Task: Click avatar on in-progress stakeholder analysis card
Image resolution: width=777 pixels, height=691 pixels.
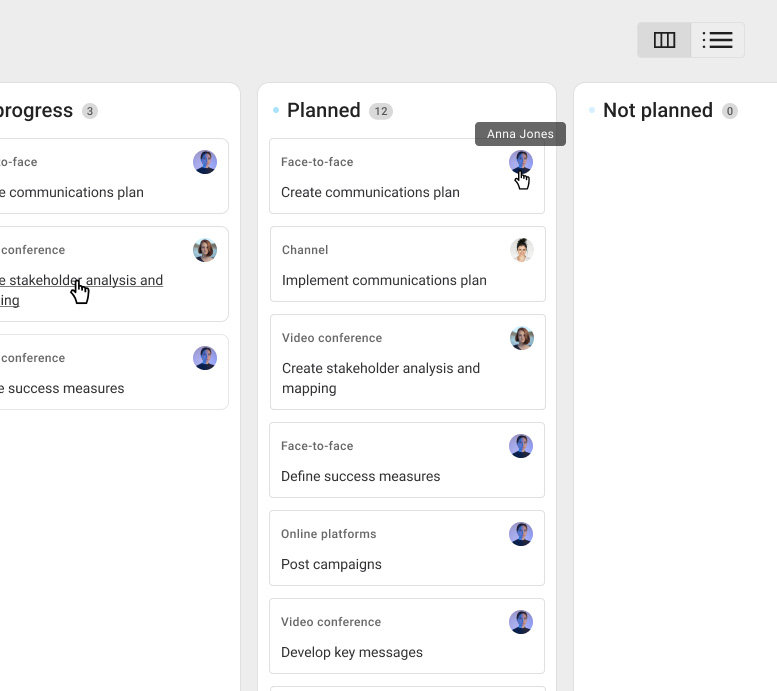Action: [205, 250]
